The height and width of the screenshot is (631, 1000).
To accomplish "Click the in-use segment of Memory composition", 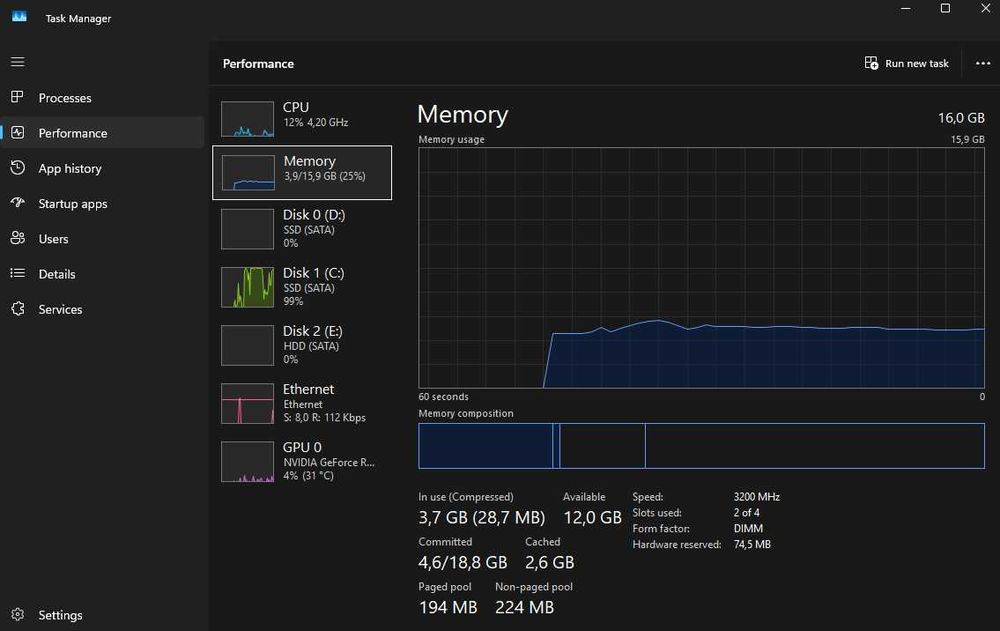I will [485, 445].
